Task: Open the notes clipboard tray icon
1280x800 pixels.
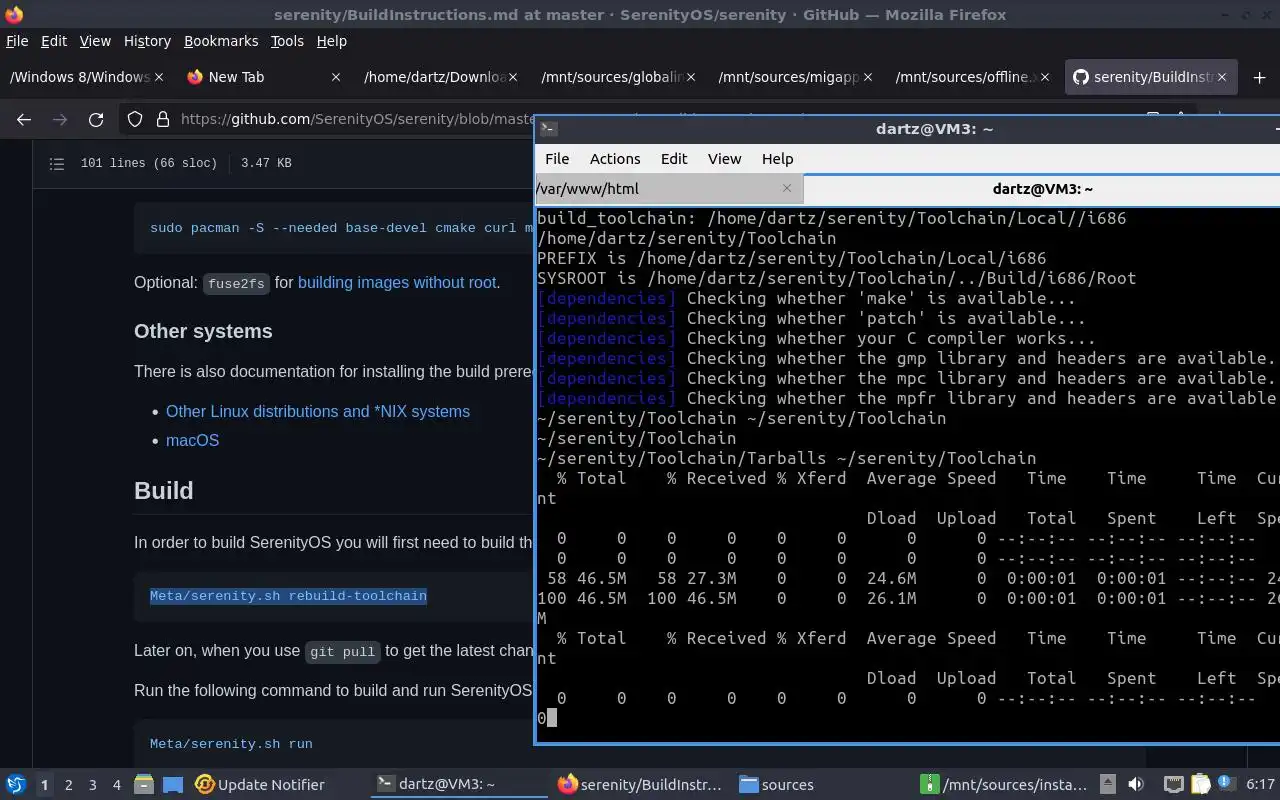Action: [x=1200, y=785]
